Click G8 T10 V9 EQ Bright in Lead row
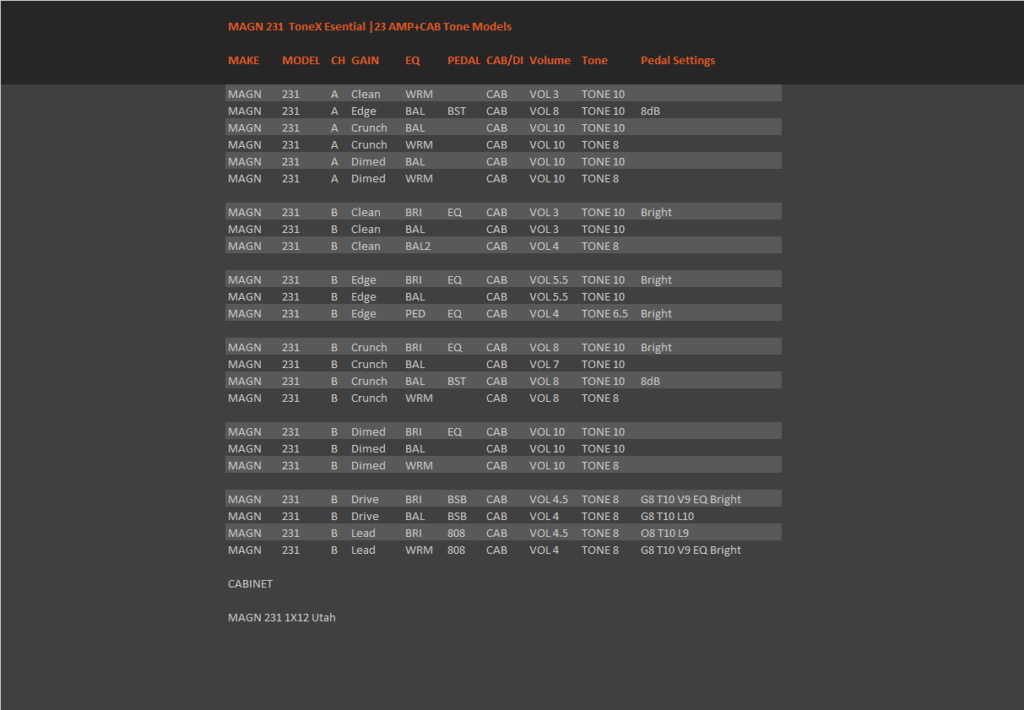Screen dimensions: 1024x710 [690, 550]
